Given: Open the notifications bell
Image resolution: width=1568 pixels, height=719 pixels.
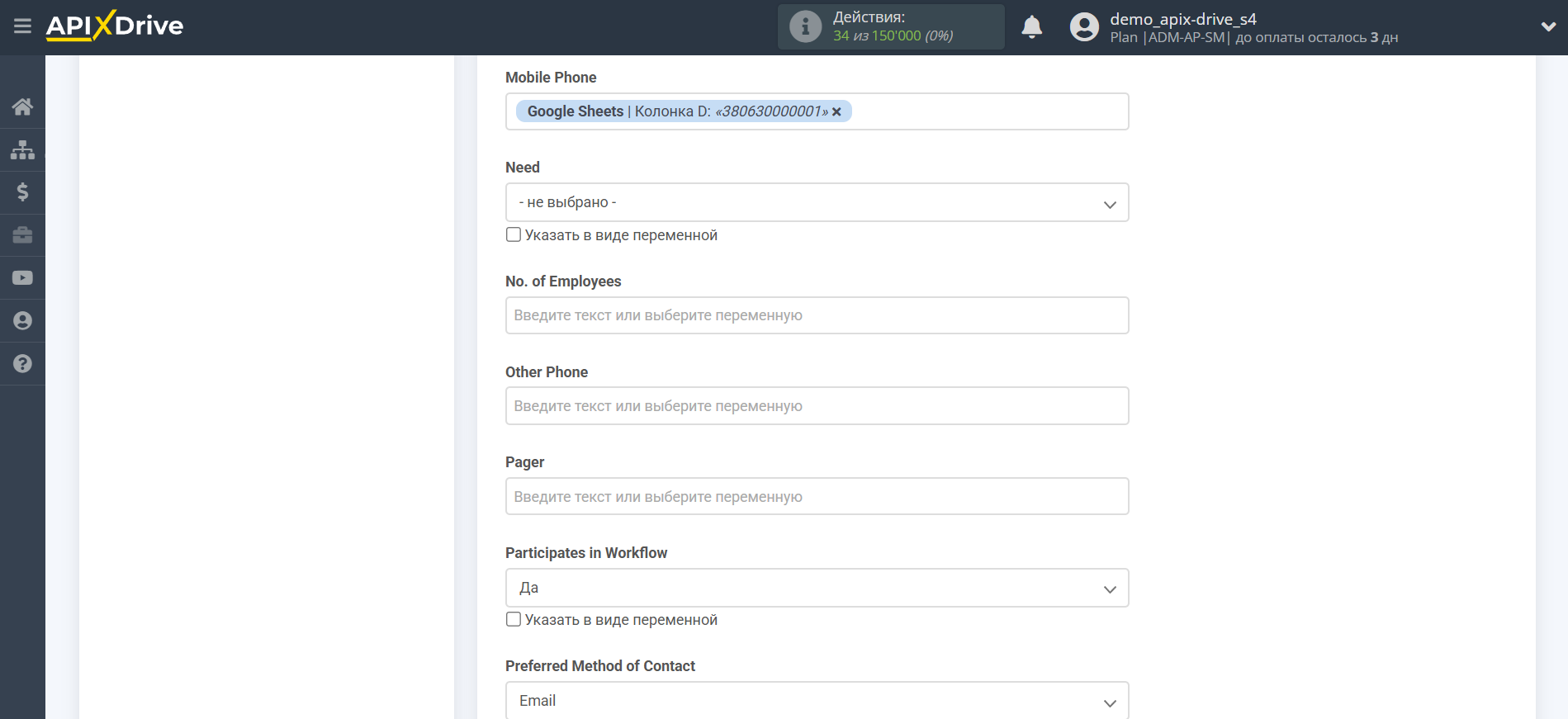Looking at the screenshot, I should coord(1031,27).
